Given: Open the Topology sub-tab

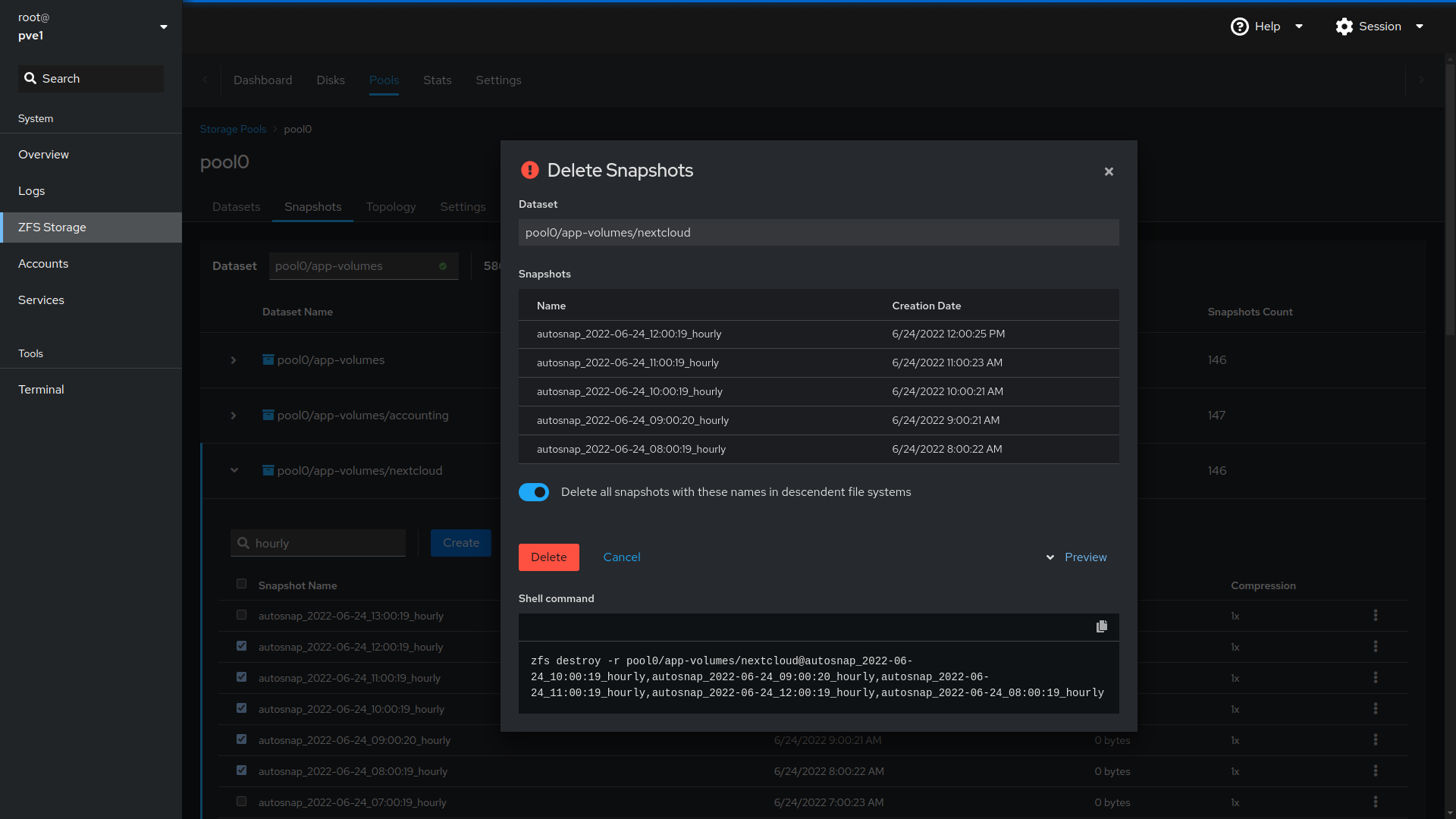Looking at the screenshot, I should pyautogui.click(x=391, y=207).
